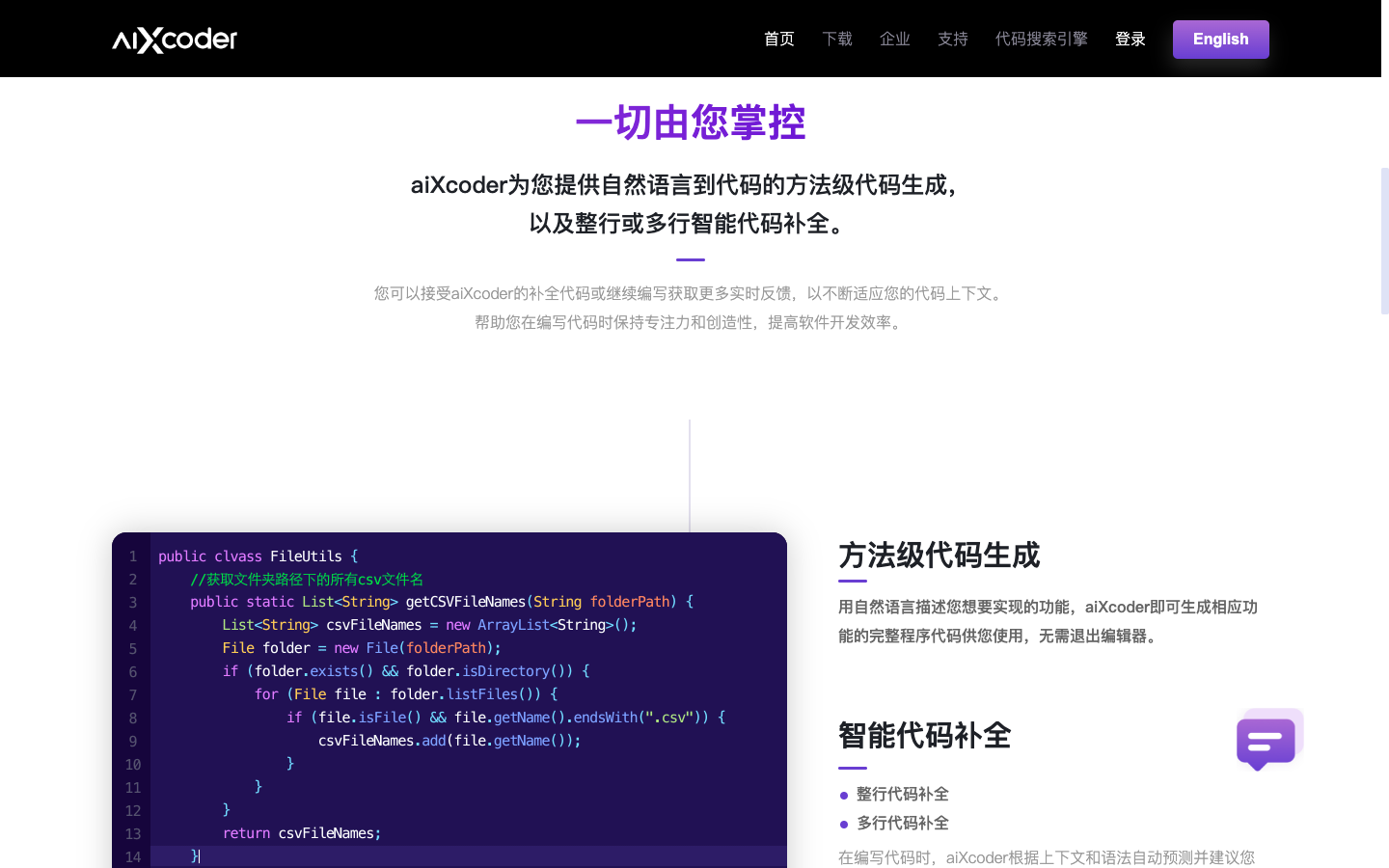Go to the 首页 nav item

(x=779, y=39)
